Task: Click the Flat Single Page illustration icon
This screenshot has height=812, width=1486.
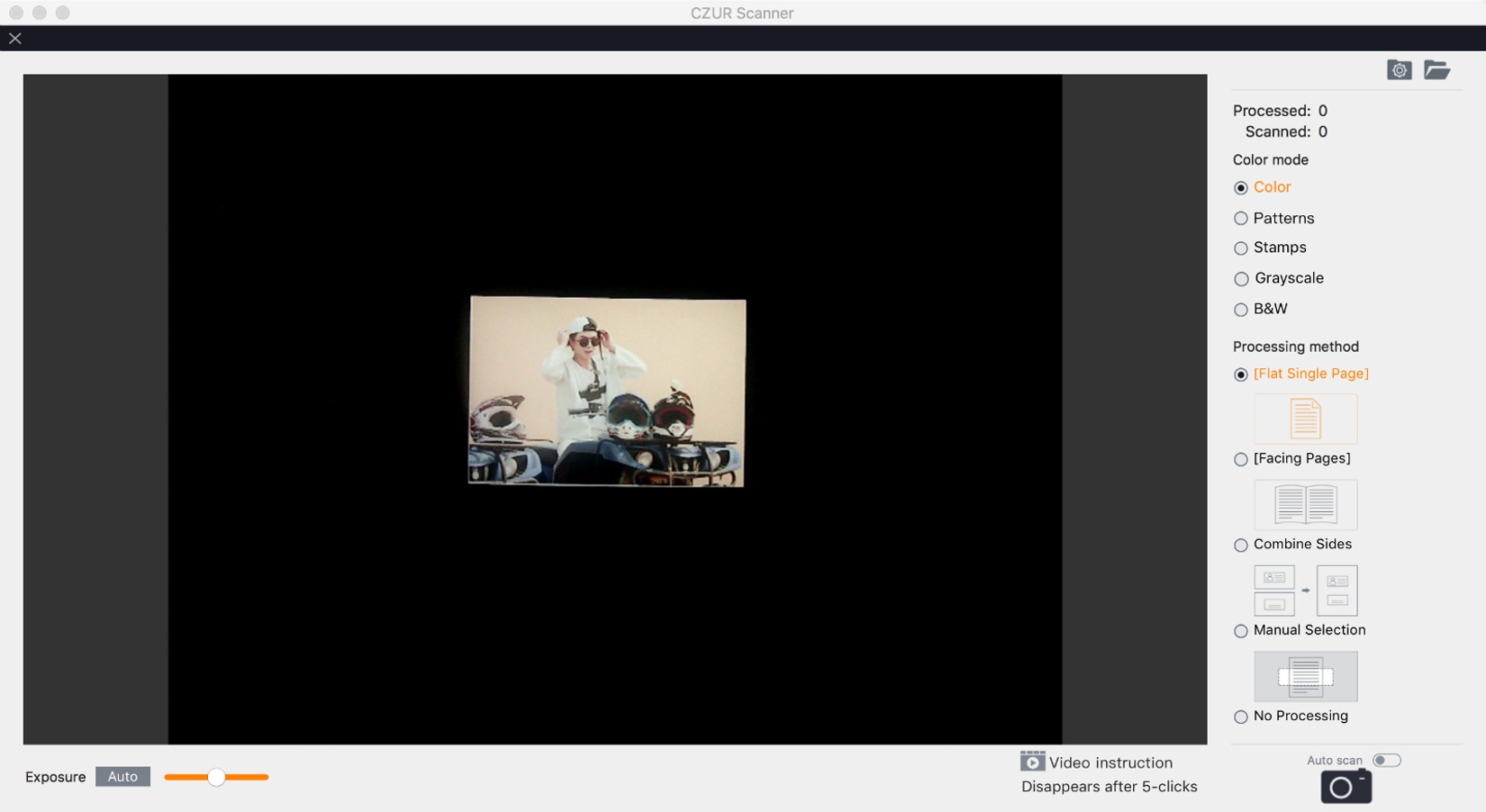Action: click(x=1305, y=419)
